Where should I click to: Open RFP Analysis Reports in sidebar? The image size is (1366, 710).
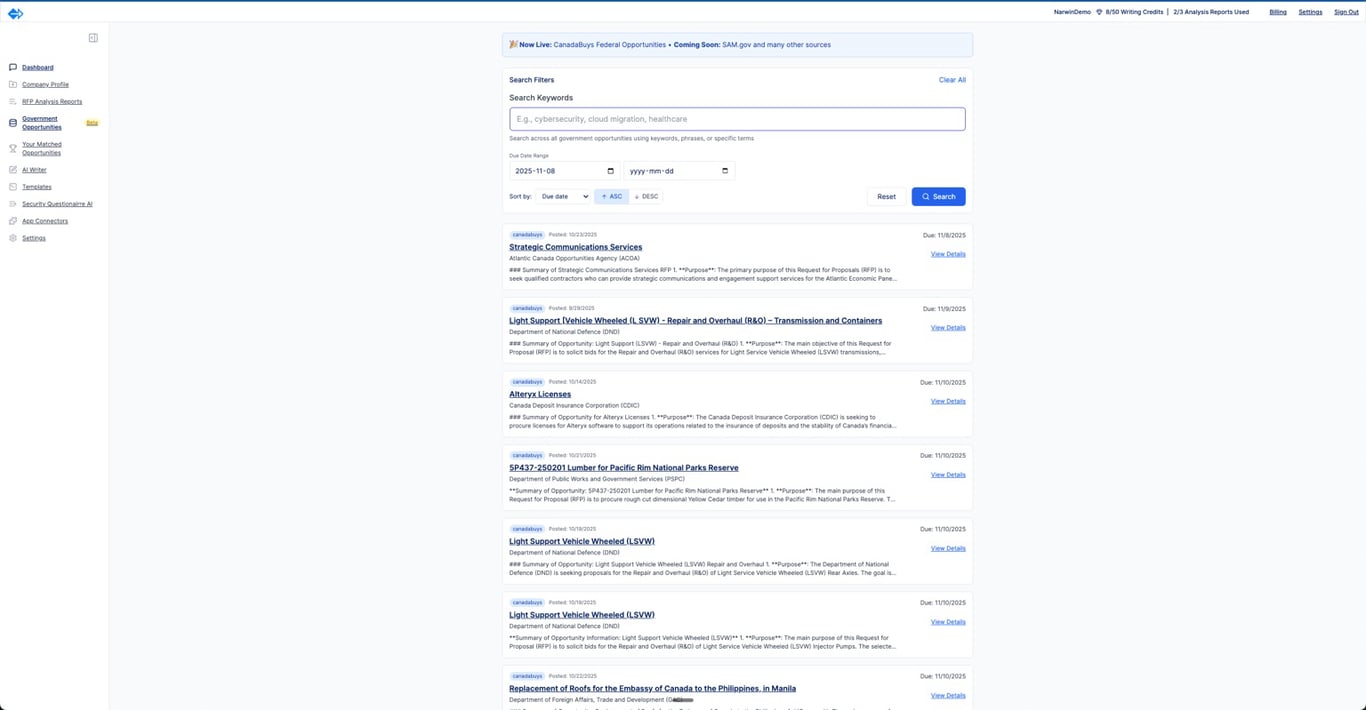click(52, 102)
